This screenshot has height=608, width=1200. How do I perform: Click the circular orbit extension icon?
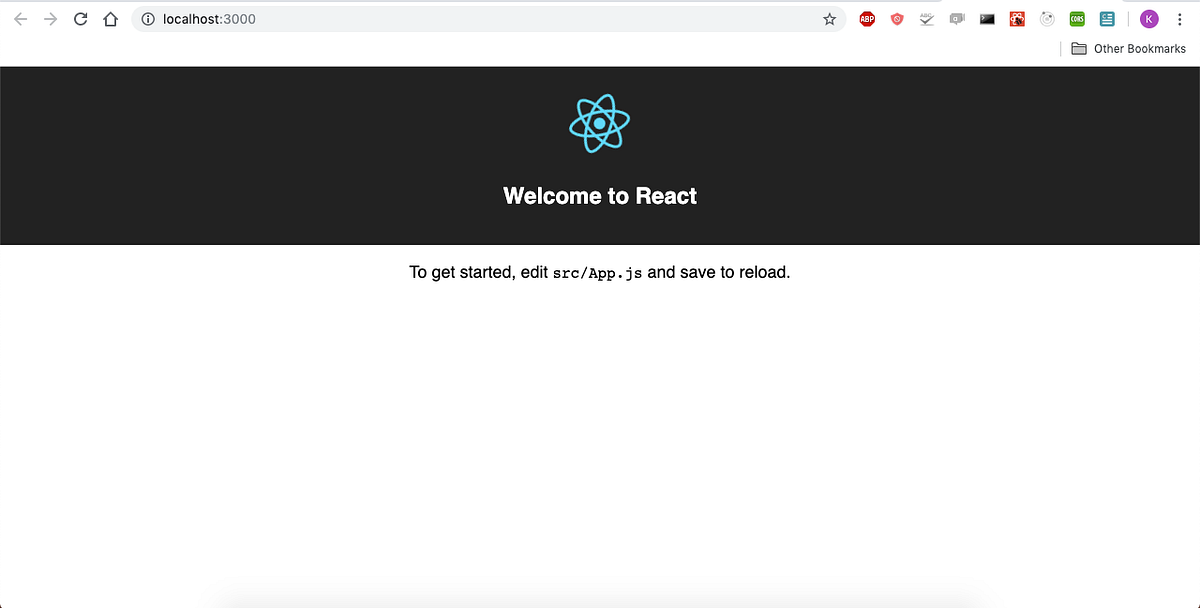coord(1047,18)
